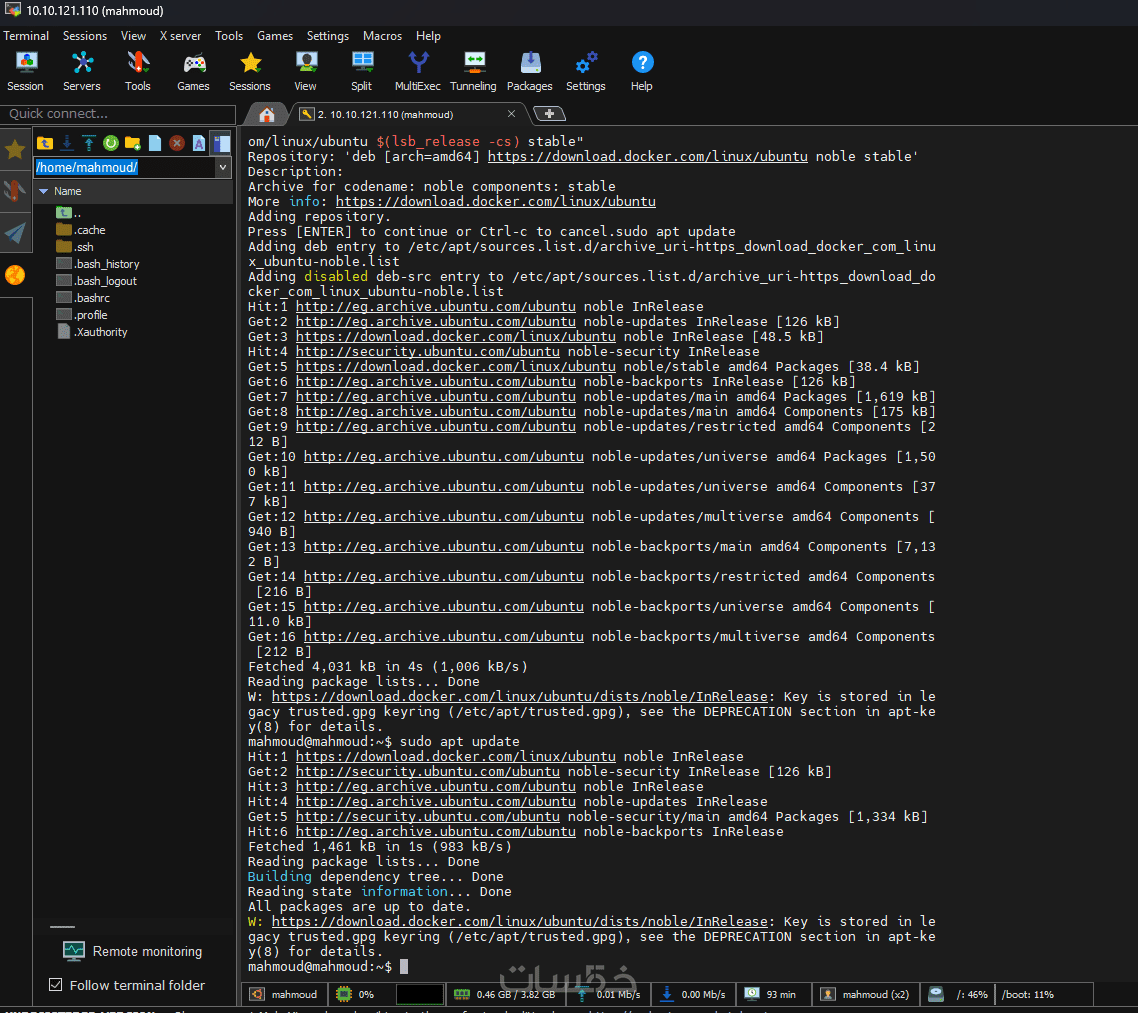
Task: Open the Packages toolbar icon
Action: coord(530,71)
